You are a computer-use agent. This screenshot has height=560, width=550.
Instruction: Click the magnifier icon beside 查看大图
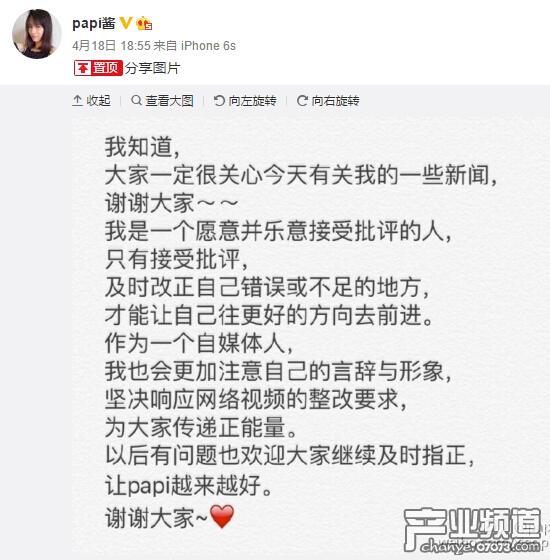click(x=136, y=100)
